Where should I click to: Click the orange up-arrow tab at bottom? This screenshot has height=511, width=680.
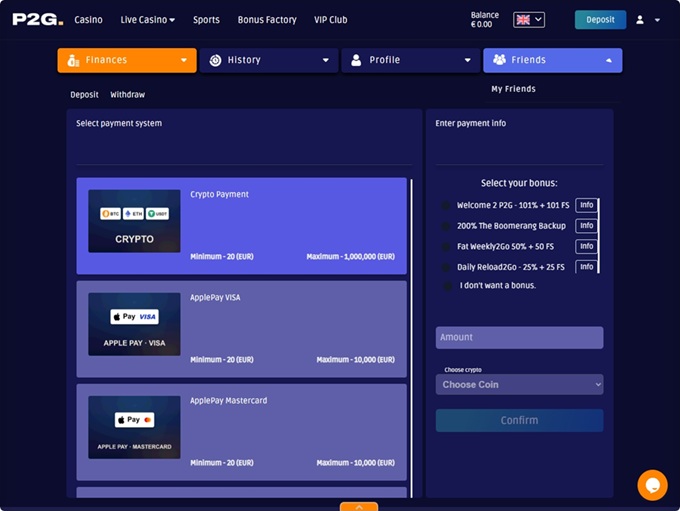point(359,507)
